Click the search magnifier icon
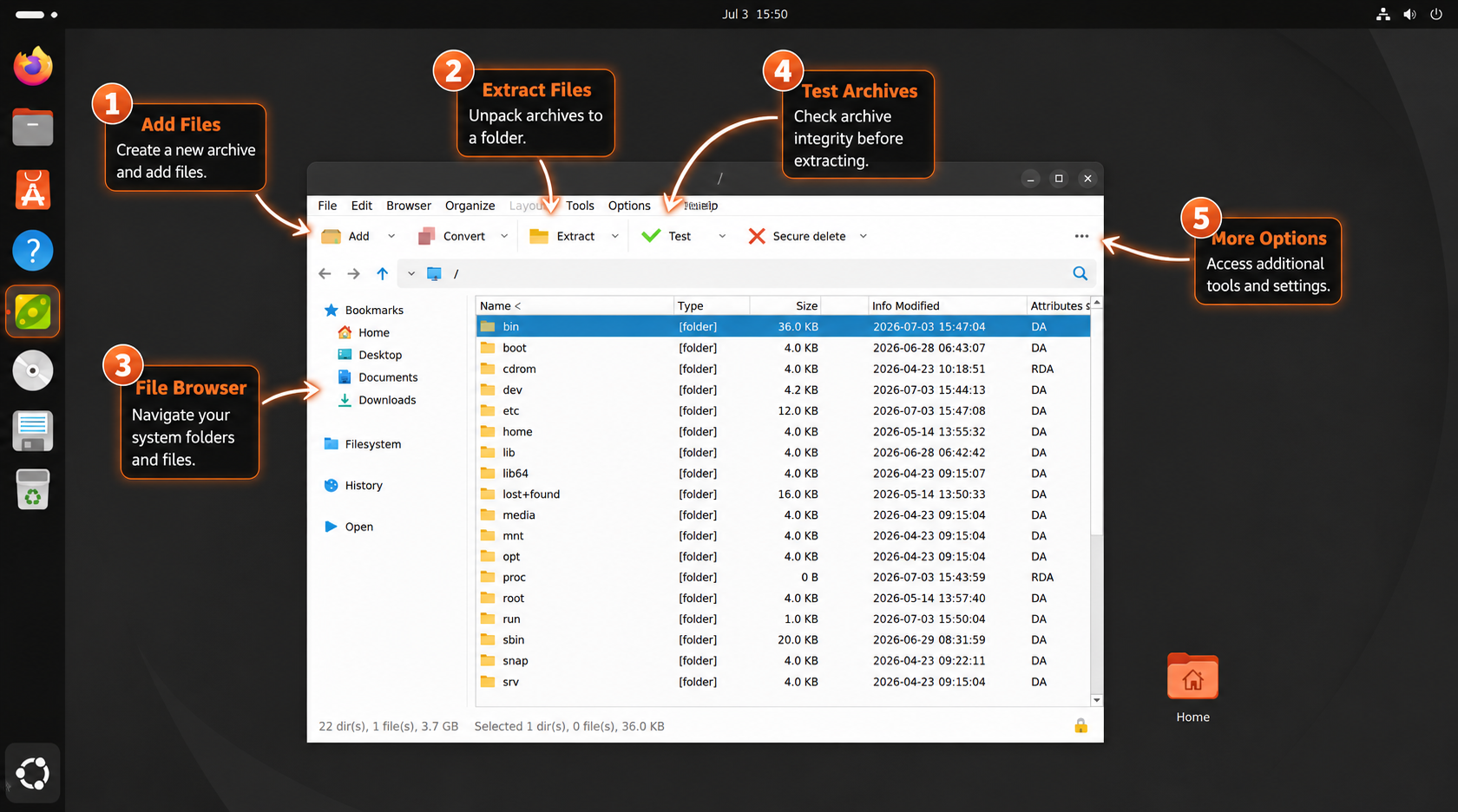 1080,273
